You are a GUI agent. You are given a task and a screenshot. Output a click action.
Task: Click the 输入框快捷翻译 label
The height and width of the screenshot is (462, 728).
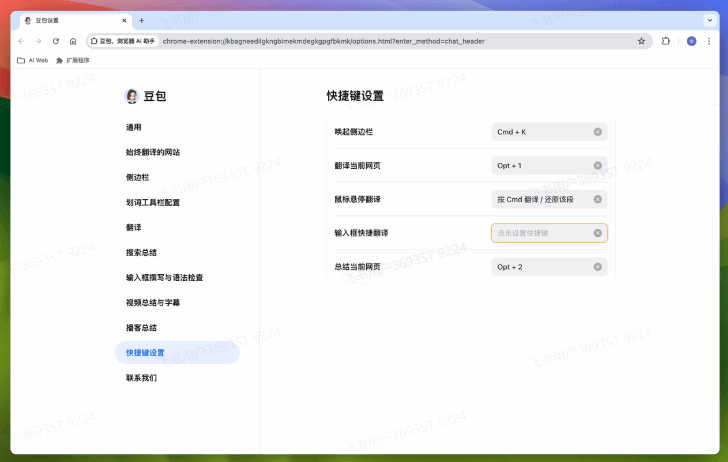point(361,233)
